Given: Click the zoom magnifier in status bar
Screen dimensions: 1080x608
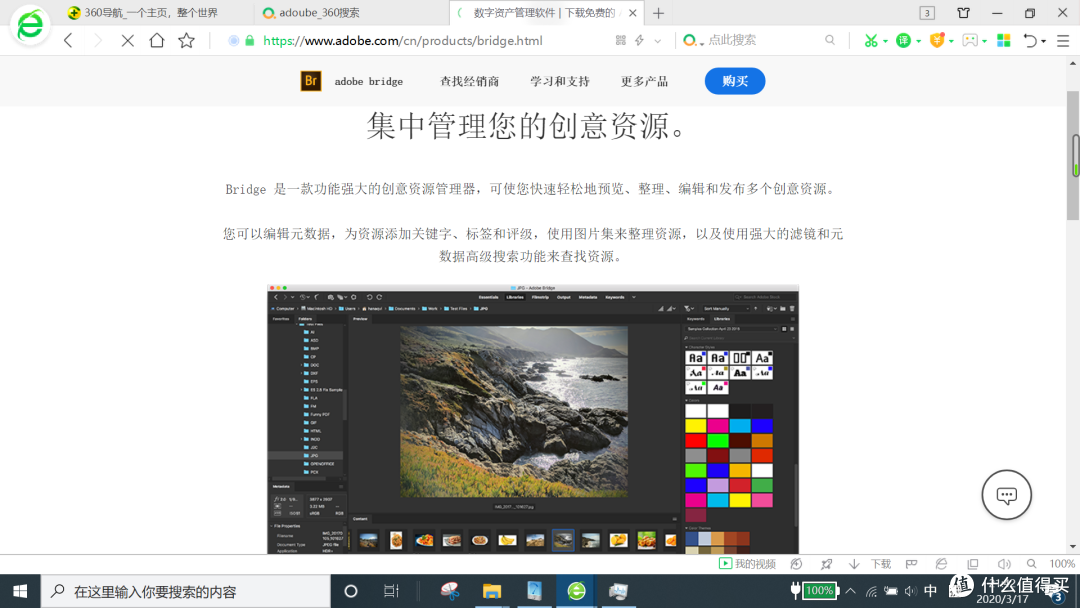Looking at the screenshot, I should (1031, 564).
